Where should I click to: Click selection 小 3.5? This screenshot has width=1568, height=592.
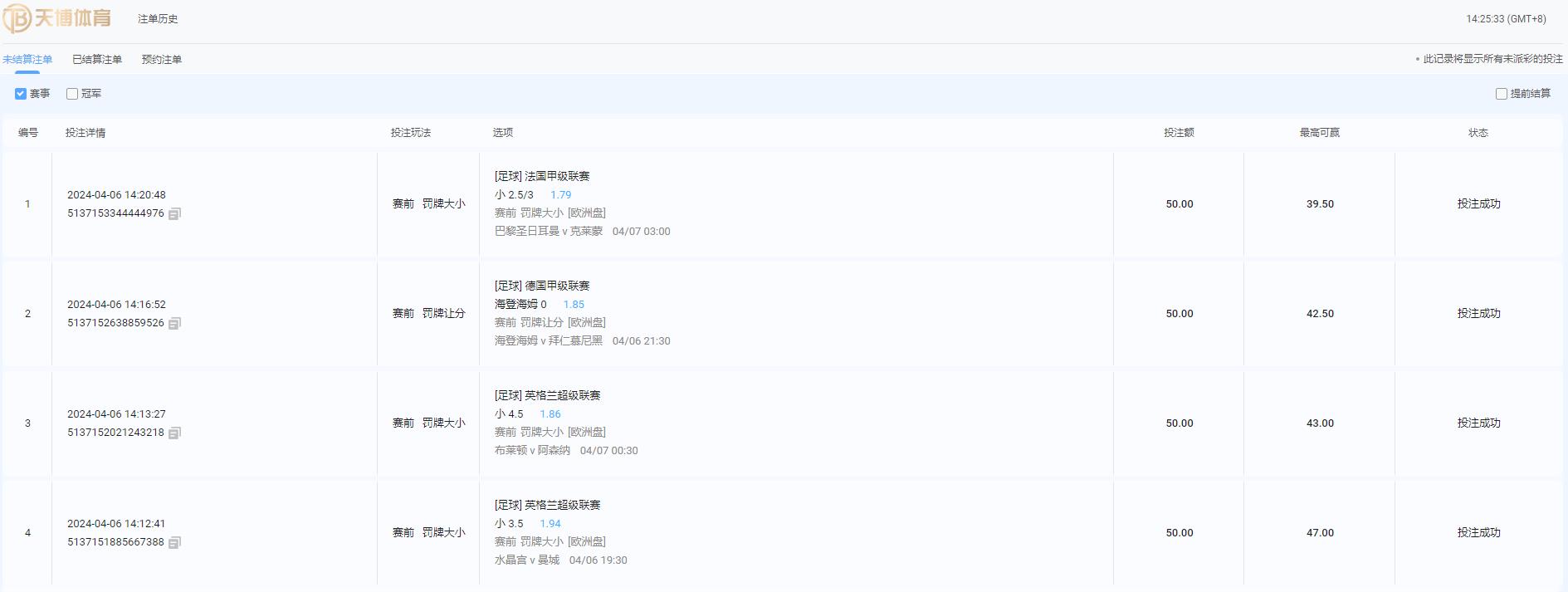point(509,524)
